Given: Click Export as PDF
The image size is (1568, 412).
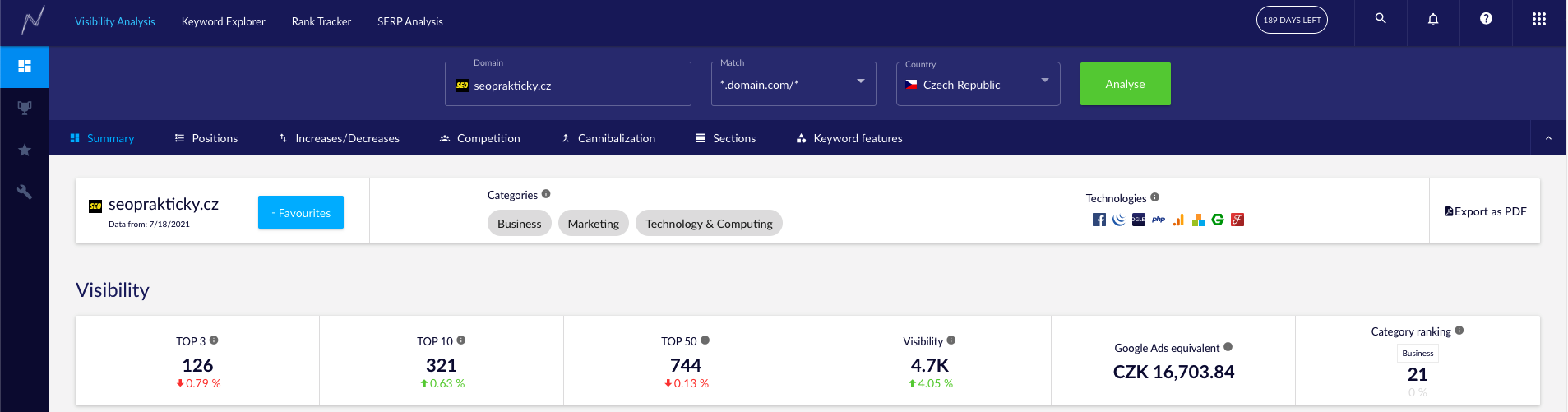Looking at the screenshot, I should [1486, 211].
